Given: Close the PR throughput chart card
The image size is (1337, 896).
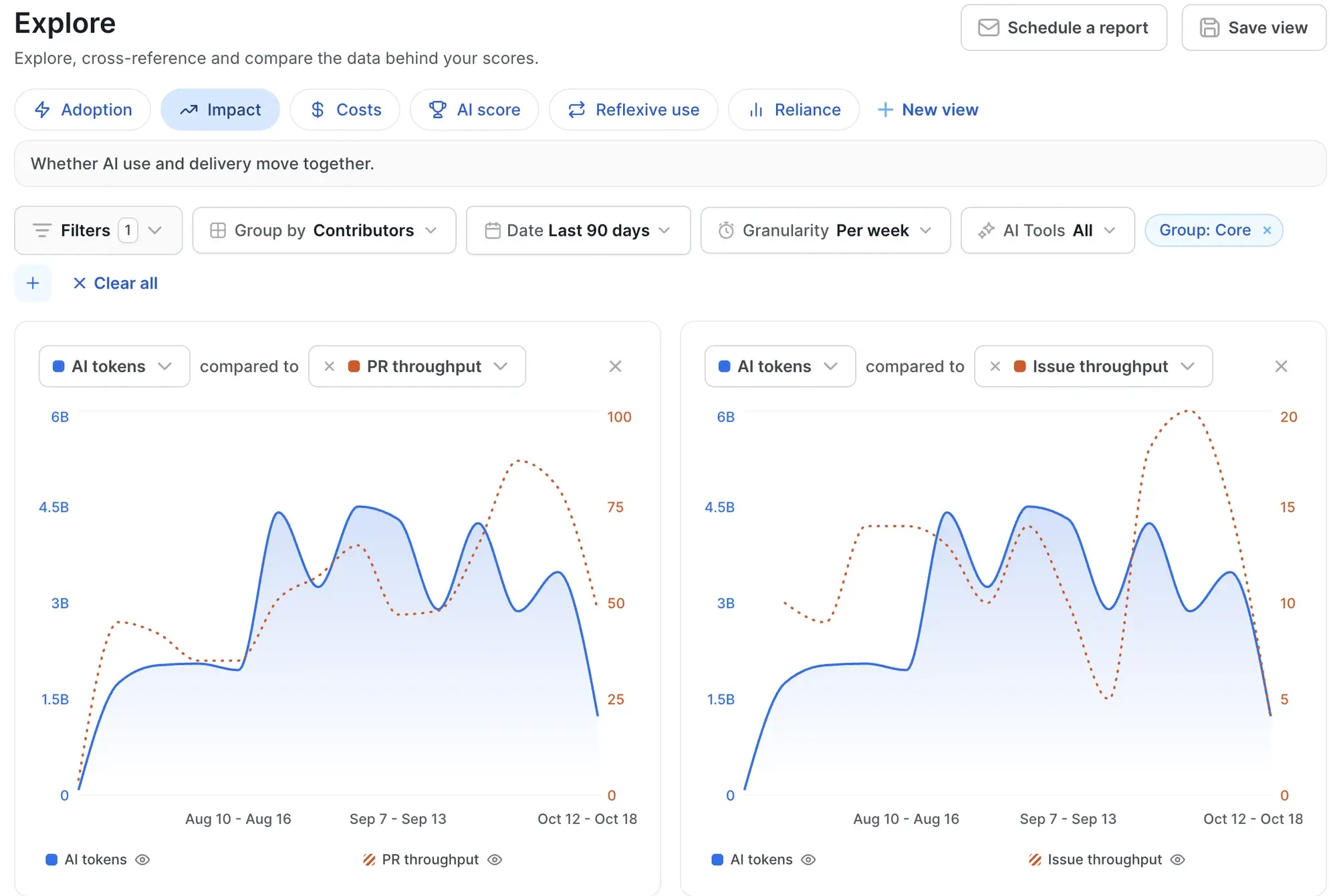Looking at the screenshot, I should click(x=616, y=366).
